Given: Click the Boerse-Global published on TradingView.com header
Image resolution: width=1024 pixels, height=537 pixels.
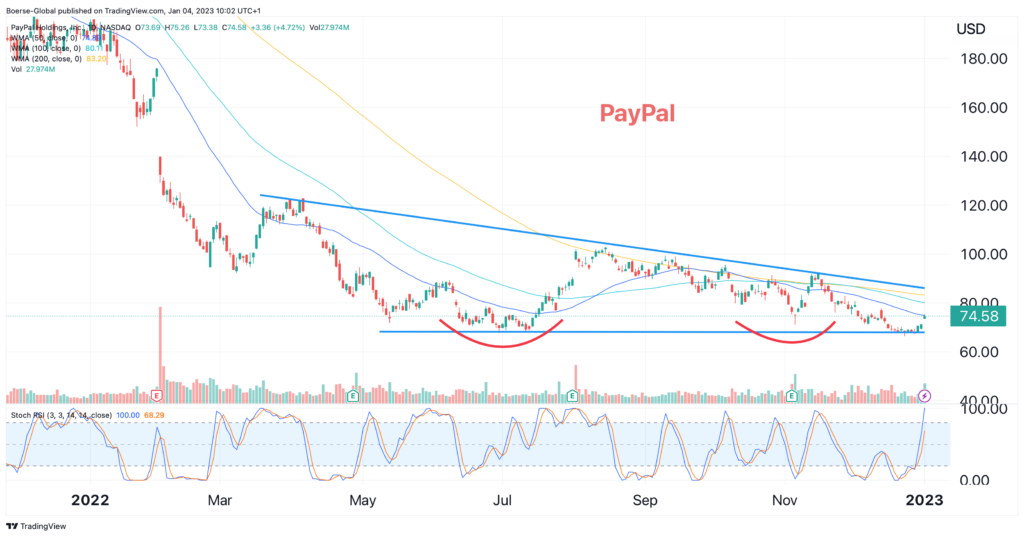Looking at the screenshot, I should (133, 10).
